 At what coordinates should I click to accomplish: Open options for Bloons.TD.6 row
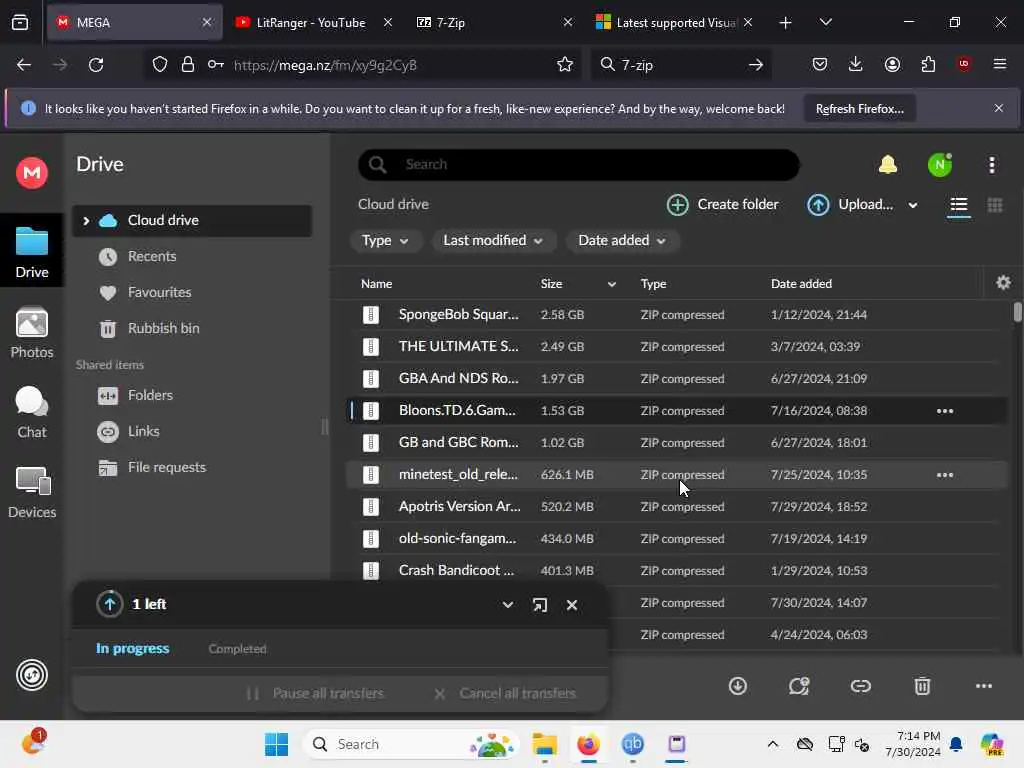click(x=944, y=411)
